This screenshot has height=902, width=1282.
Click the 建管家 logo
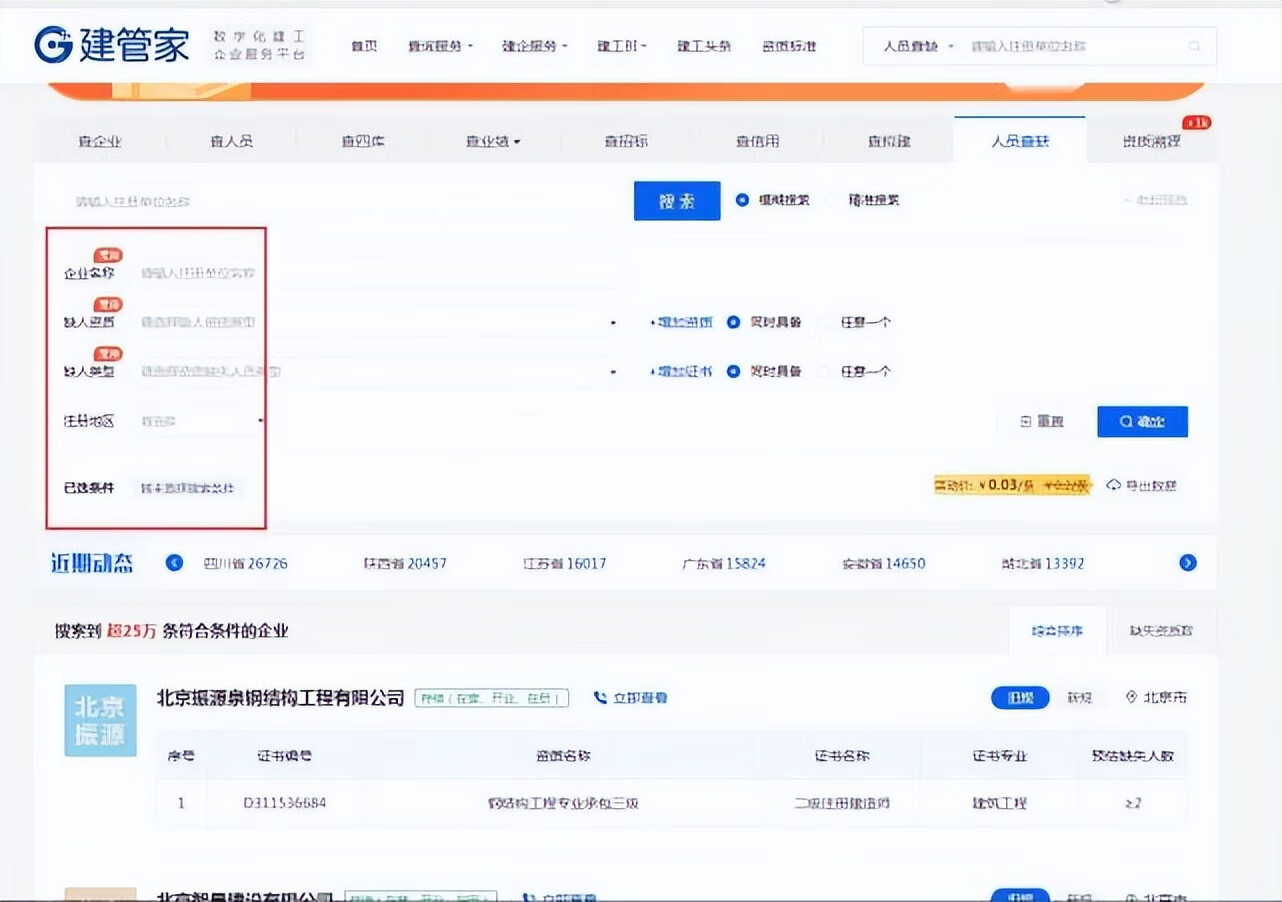pos(112,45)
